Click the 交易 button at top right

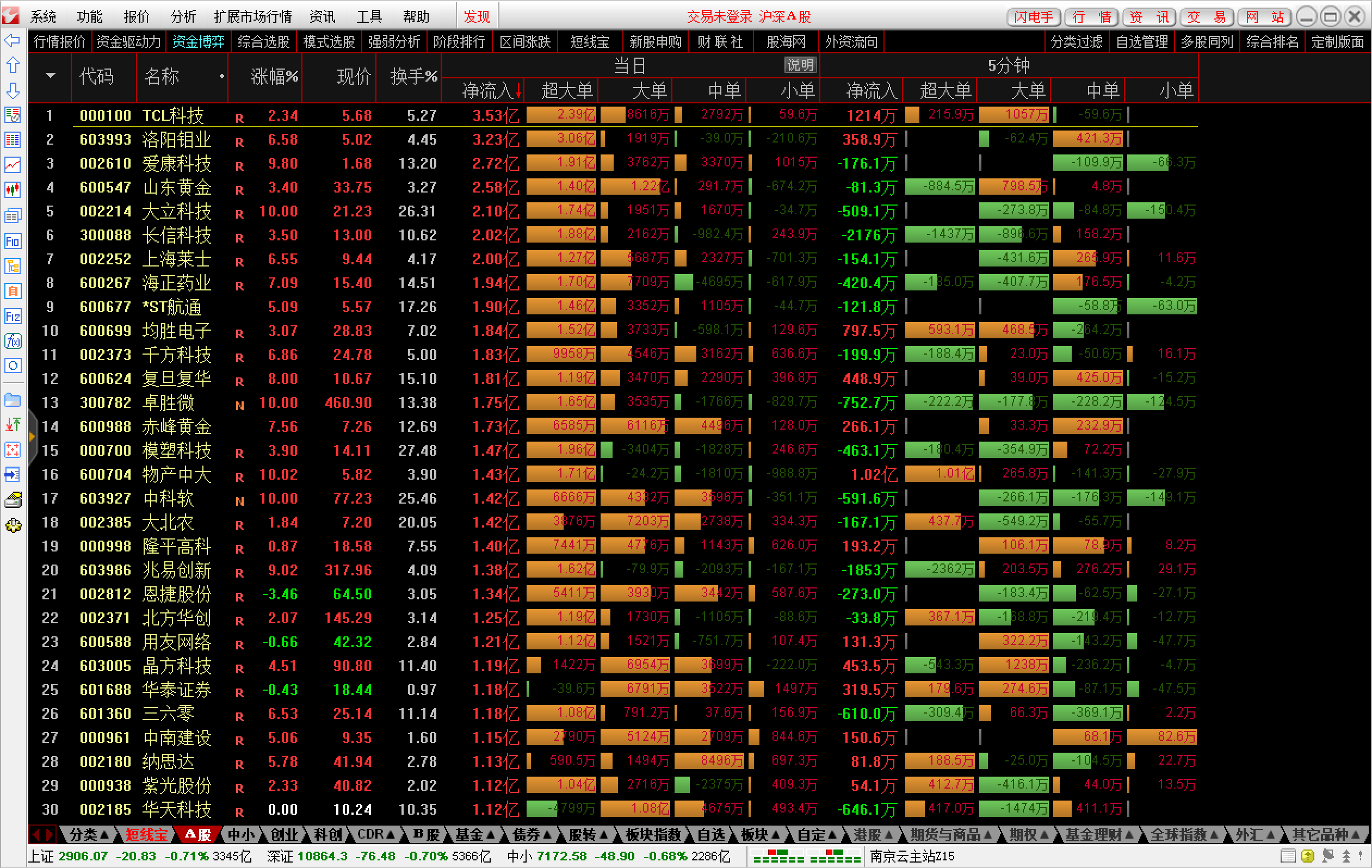[1207, 16]
